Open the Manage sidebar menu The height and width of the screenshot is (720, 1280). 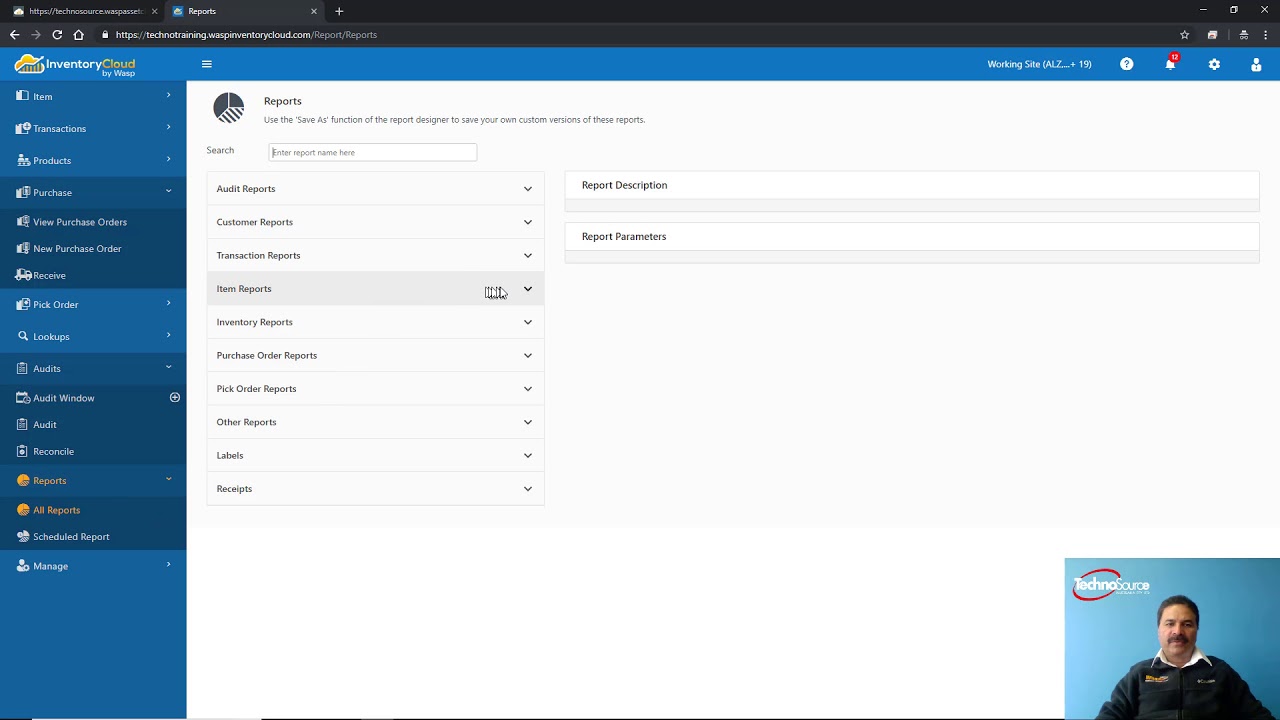[x=93, y=566]
